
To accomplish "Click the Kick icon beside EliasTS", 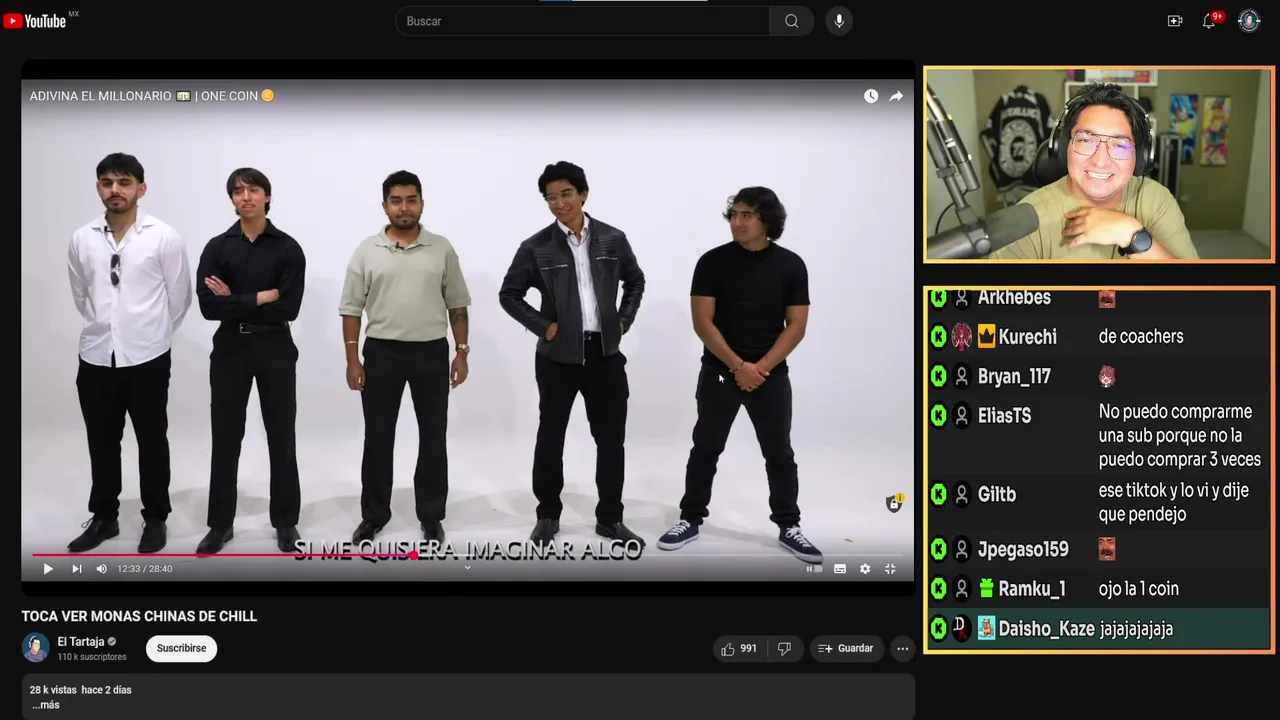I will point(938,415).
